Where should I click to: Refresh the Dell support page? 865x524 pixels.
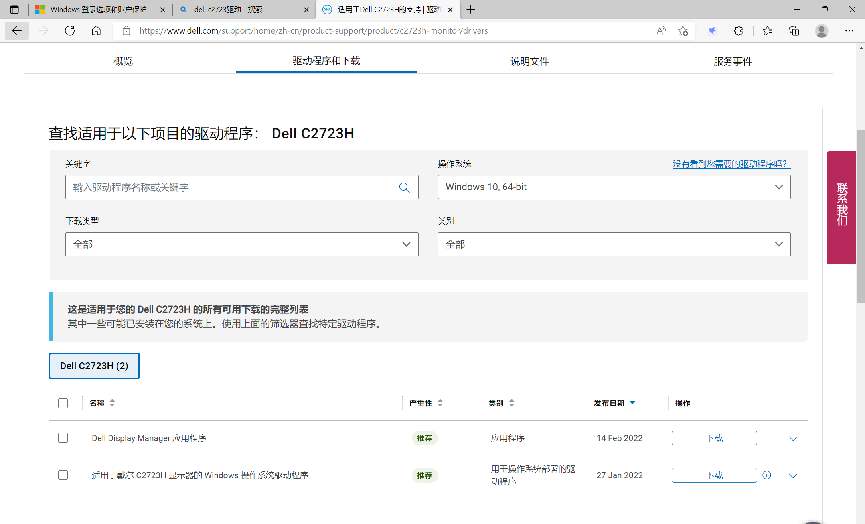pos(70,31)
